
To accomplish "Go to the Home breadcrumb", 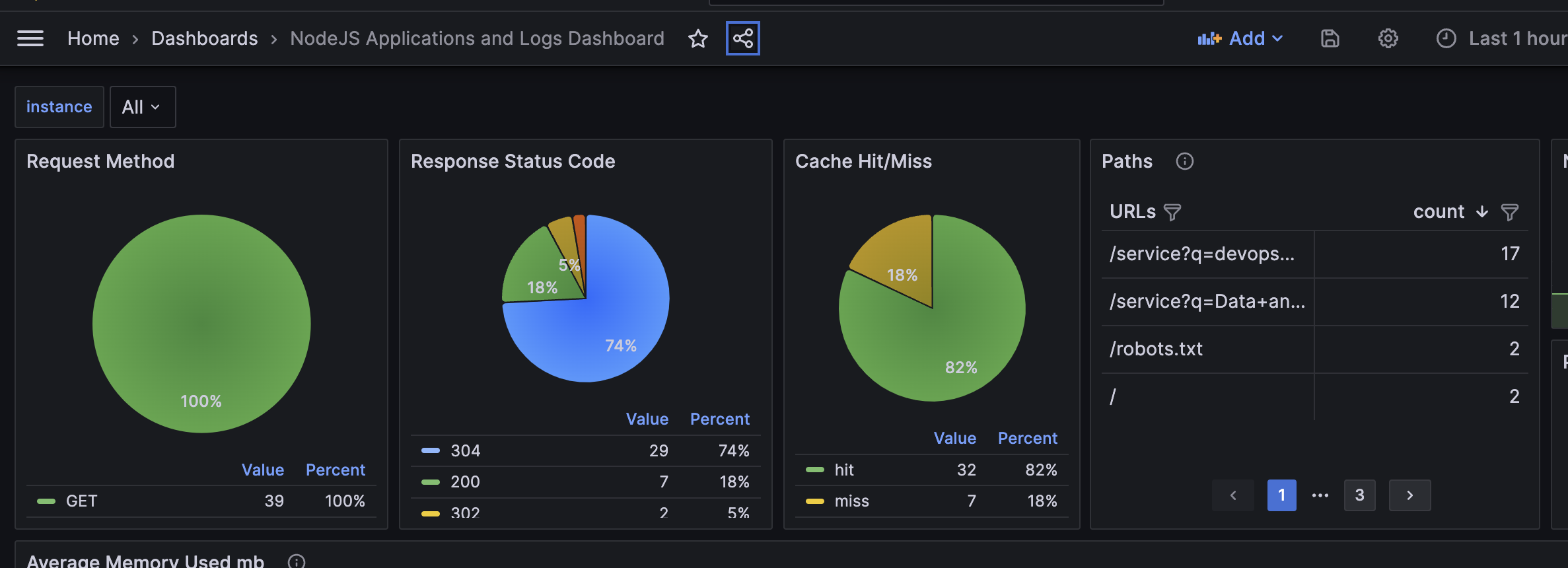I will tap(93, 38).
